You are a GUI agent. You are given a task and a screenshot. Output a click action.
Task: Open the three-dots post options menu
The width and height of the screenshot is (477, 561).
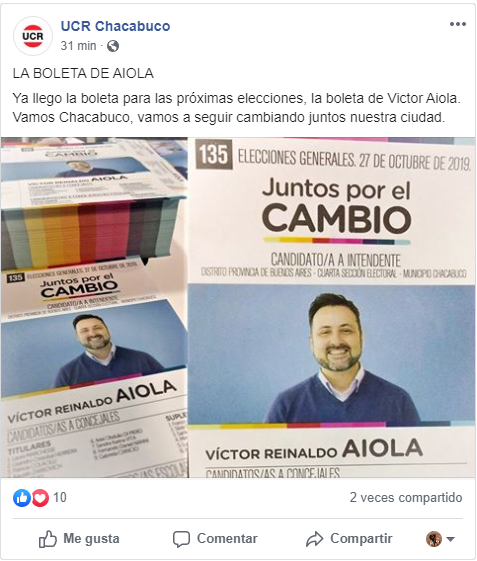[x=458, y=24]
